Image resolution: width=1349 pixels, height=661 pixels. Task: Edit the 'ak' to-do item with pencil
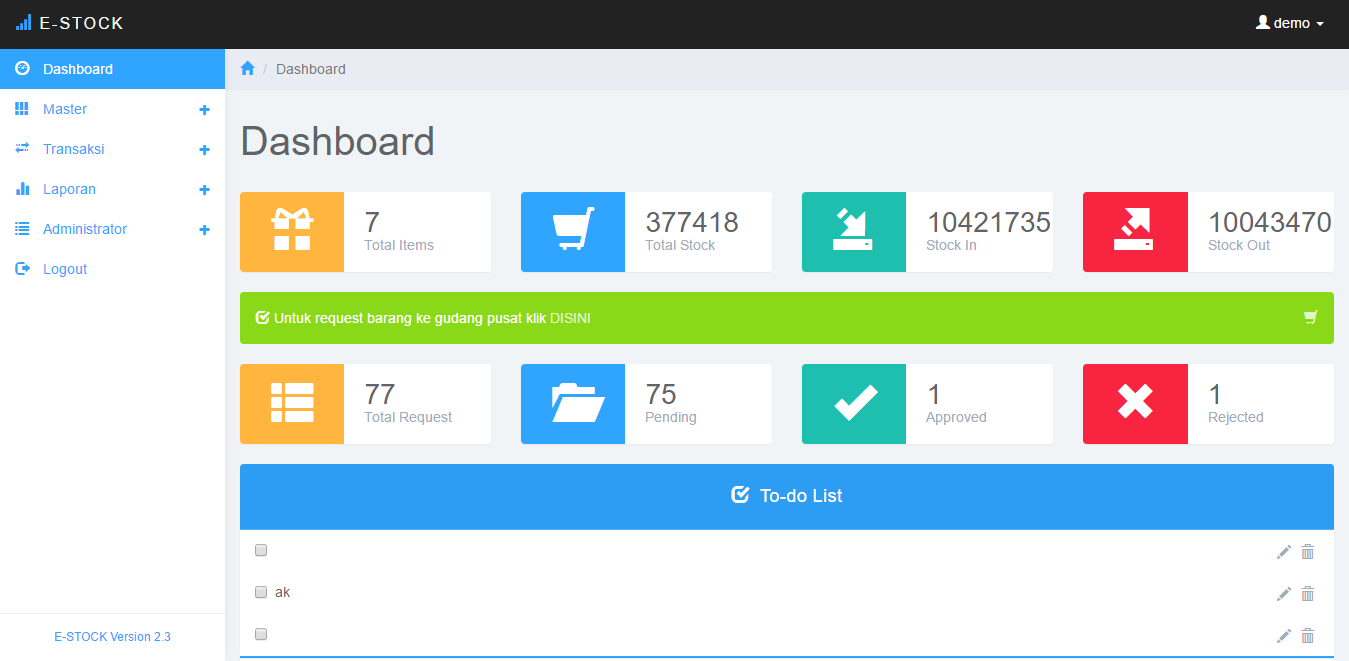tap(1284, 593)
